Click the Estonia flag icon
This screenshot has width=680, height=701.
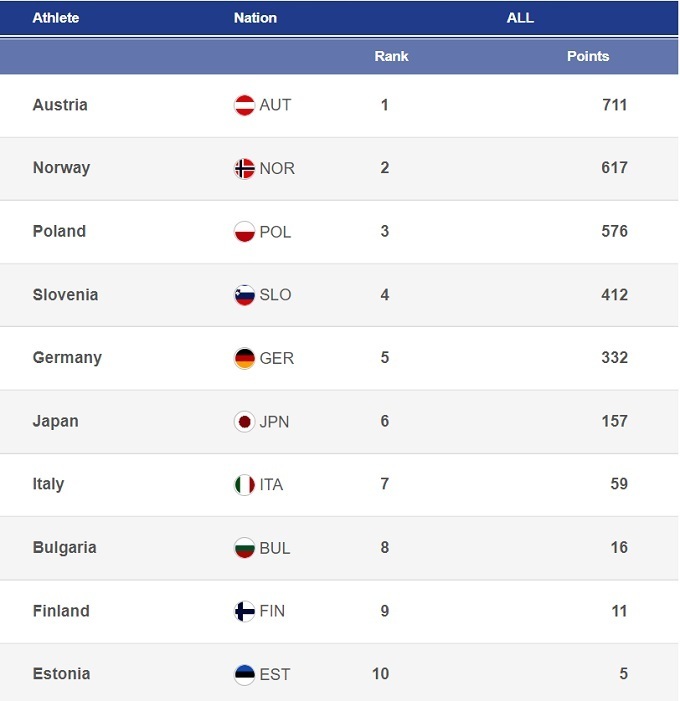(244, 674)
